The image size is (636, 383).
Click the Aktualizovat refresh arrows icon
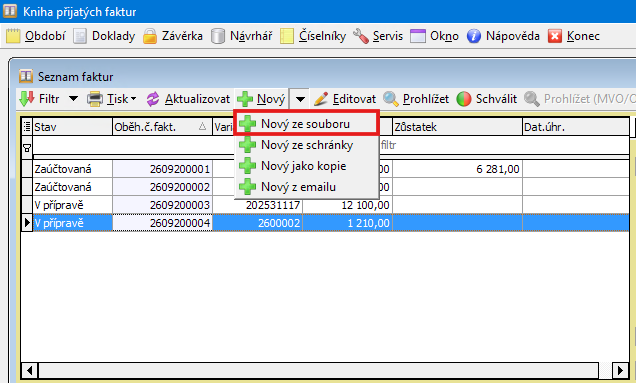153,99
